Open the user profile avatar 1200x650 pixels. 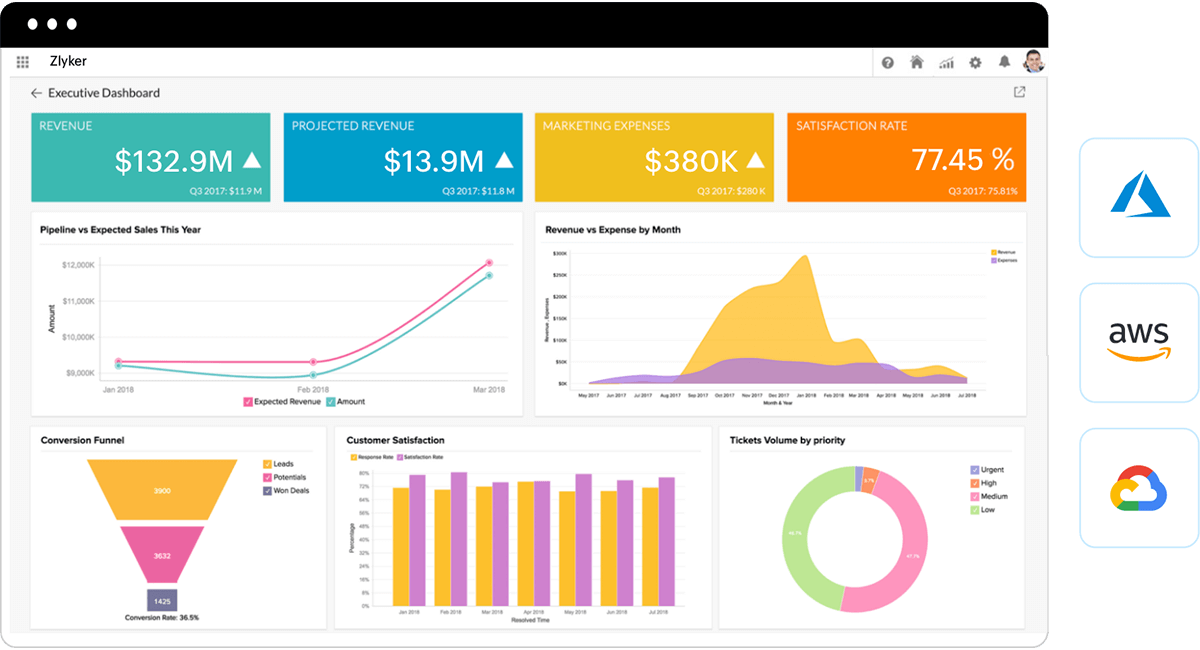point(1034,62)
